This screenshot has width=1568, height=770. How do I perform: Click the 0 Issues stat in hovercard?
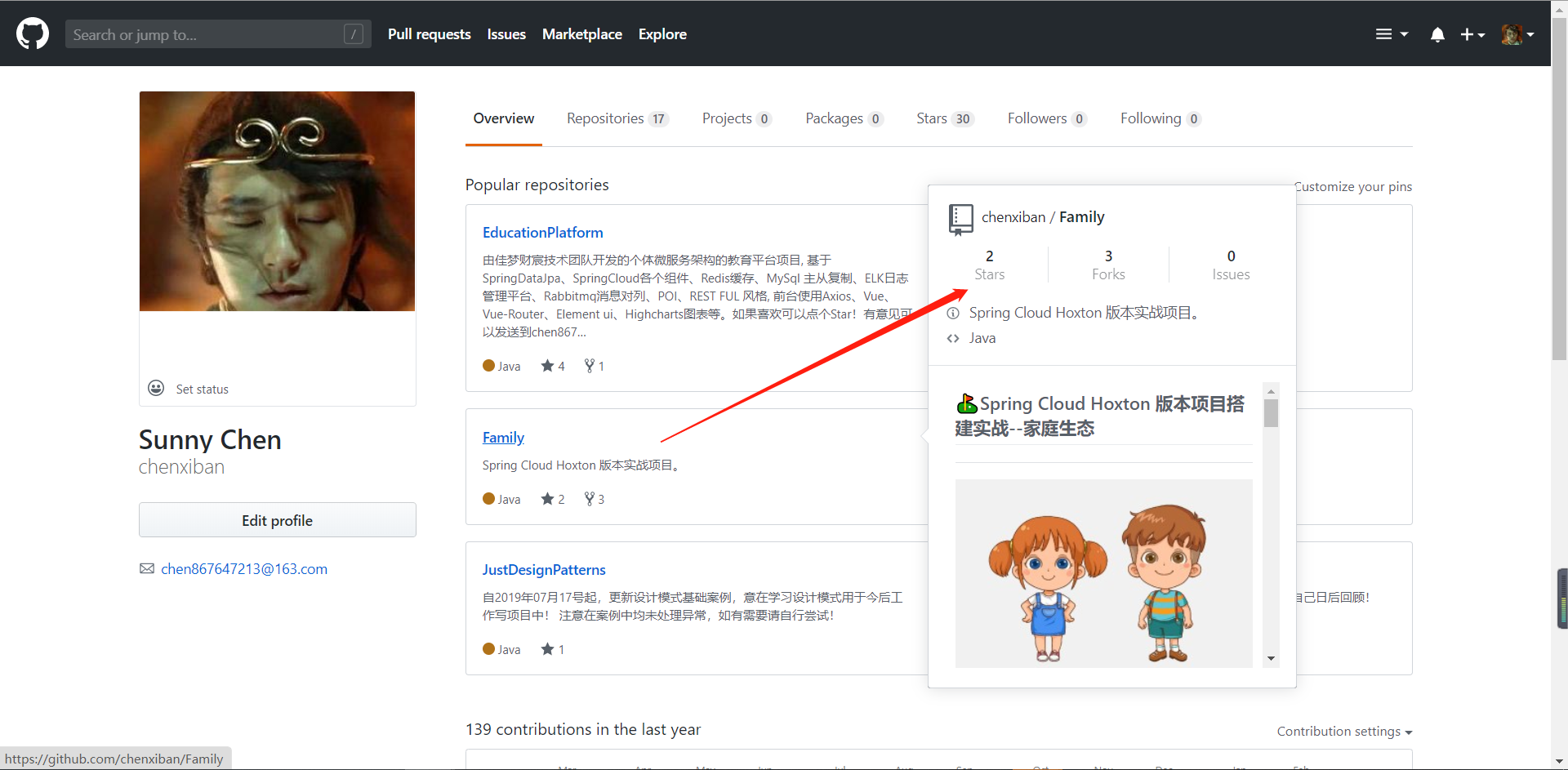[x=1231, y=265]
